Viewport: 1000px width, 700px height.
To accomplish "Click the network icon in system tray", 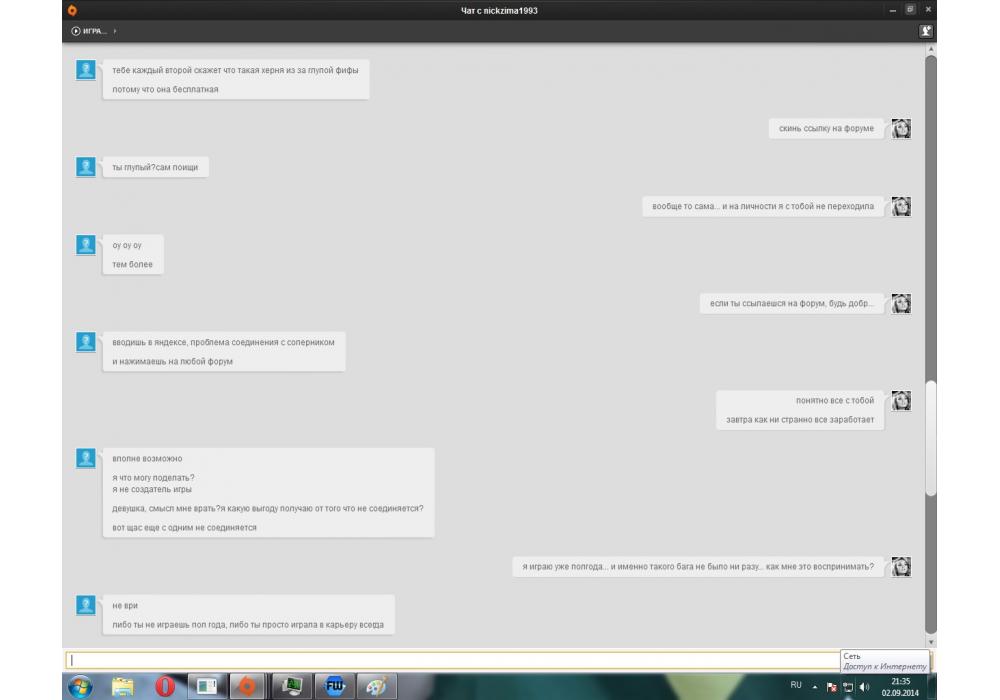I will point(847,687).
